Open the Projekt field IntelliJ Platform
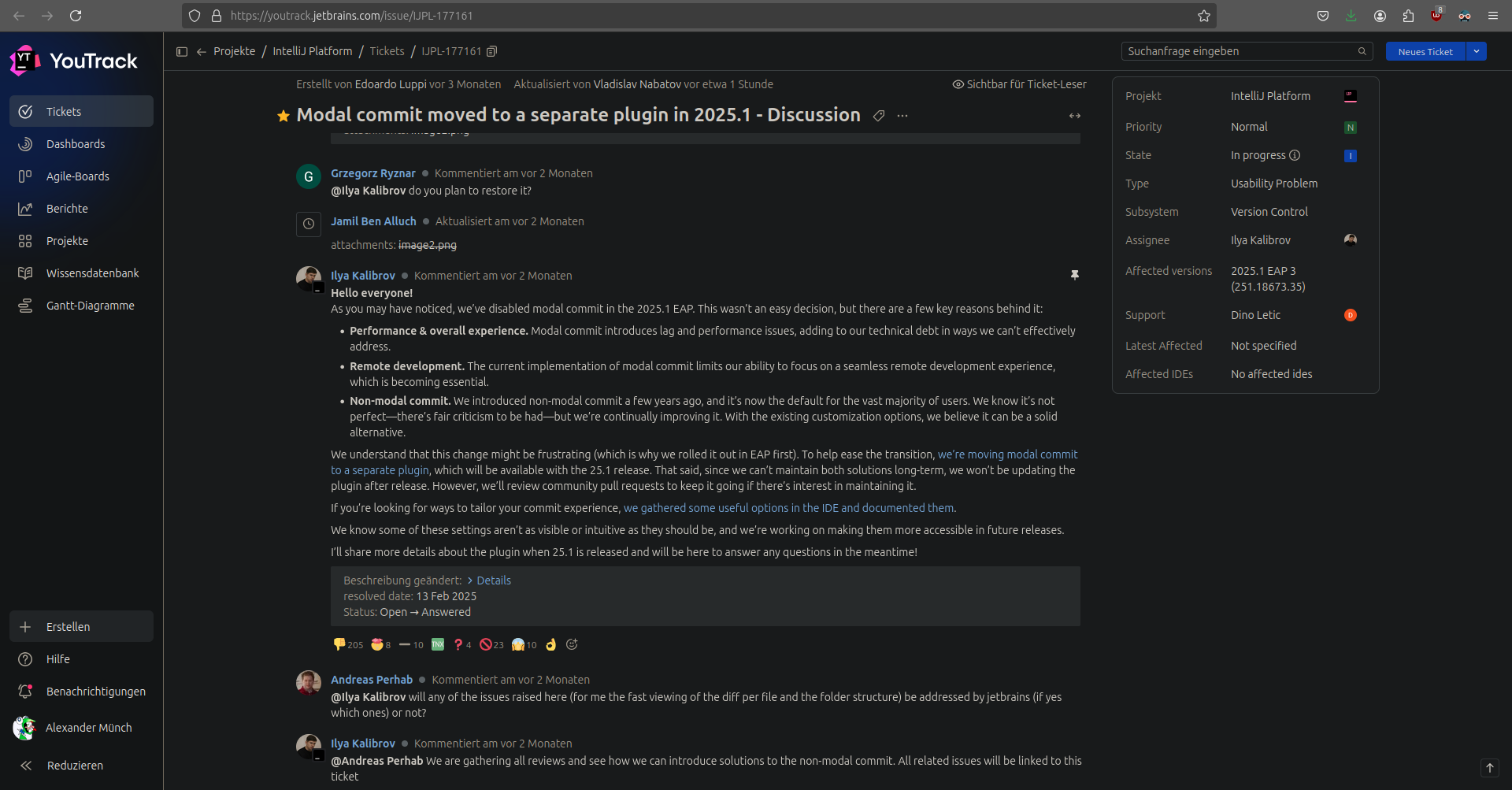This screenshot has width=1512, height=790. [1270, 96]
